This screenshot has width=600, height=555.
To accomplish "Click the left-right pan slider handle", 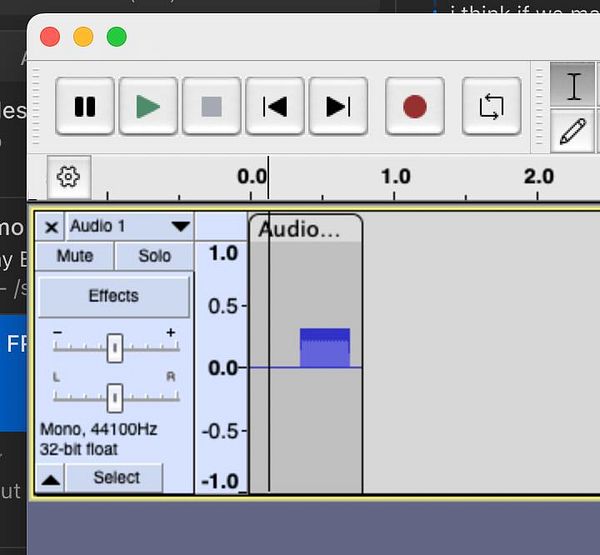I will pos(115,398).
